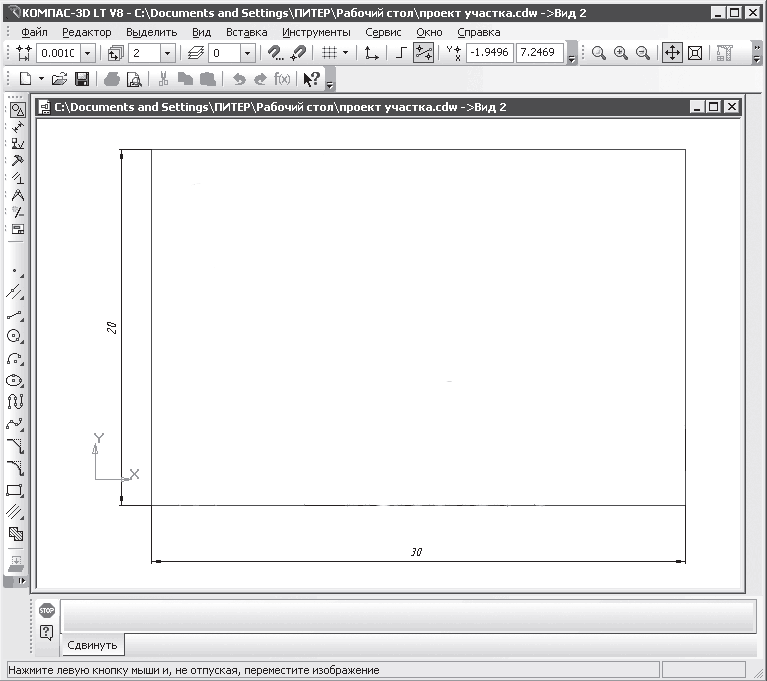Open file with the folder icon

click(60, 78)
